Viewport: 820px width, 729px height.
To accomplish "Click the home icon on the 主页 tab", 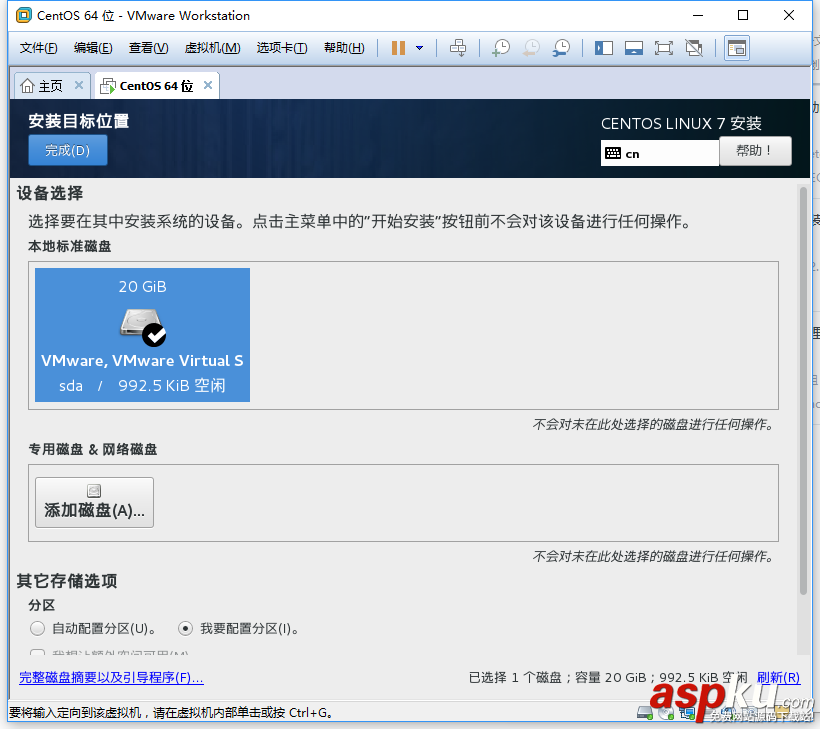I will 27,86.
